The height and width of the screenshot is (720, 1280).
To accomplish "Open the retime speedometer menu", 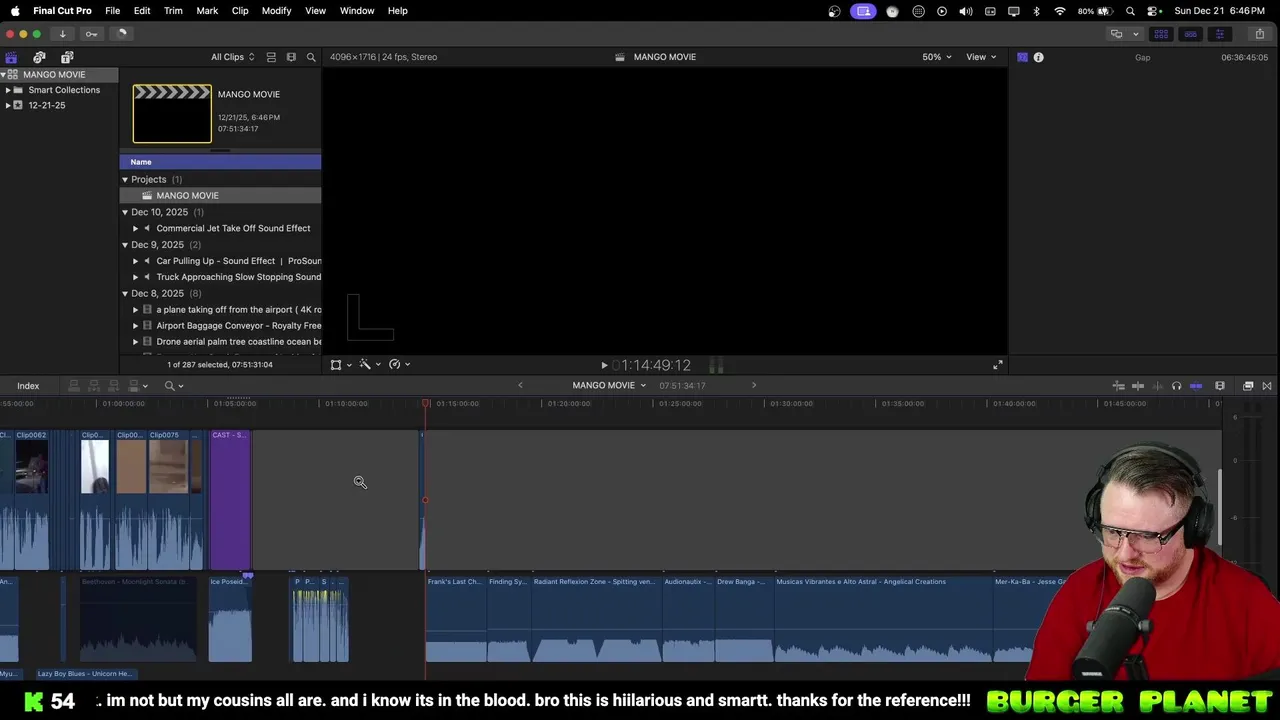I will pos(399,365).
